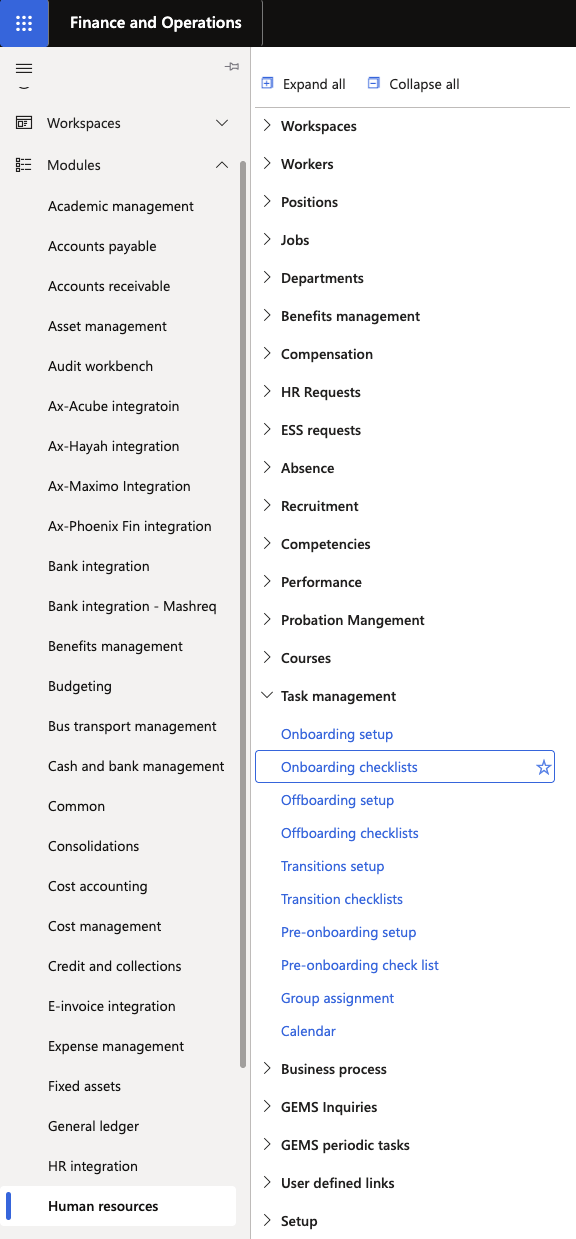Open Transitions setup link

[x=333, y=866]
